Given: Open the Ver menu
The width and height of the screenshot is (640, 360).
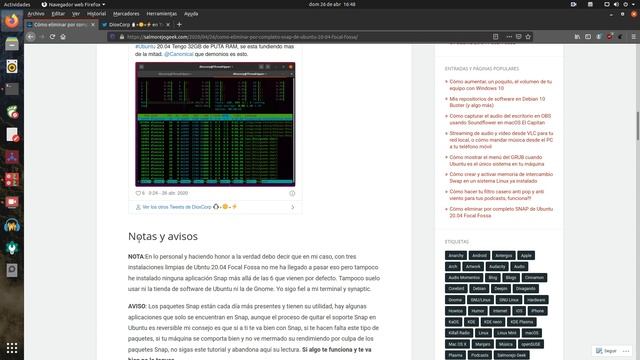Looking at the screenshot, I should click(76, 13).
